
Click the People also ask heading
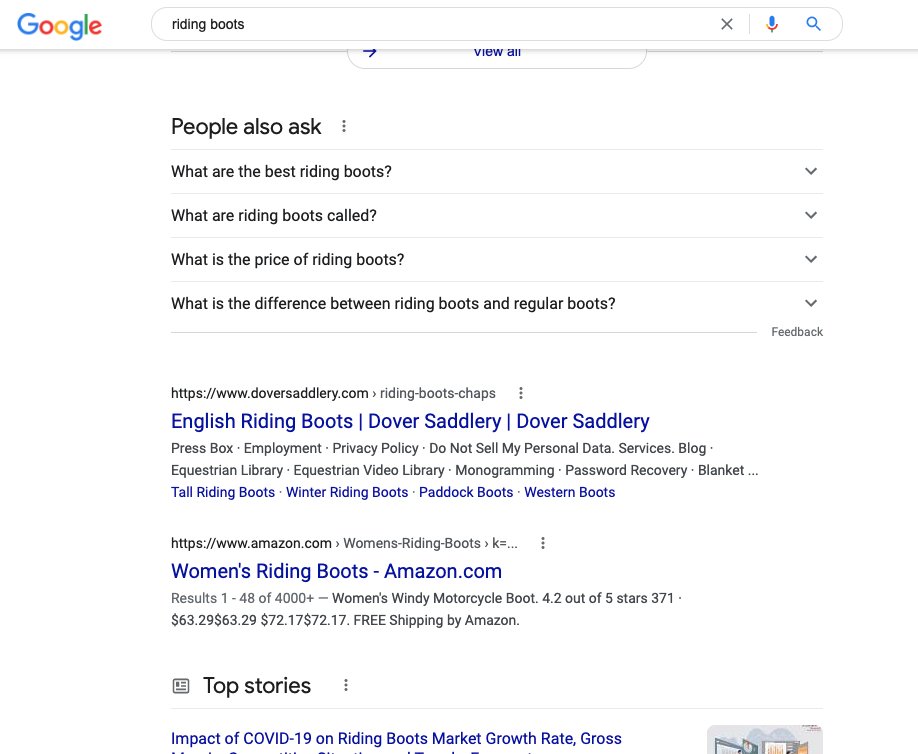click(246, 126)
